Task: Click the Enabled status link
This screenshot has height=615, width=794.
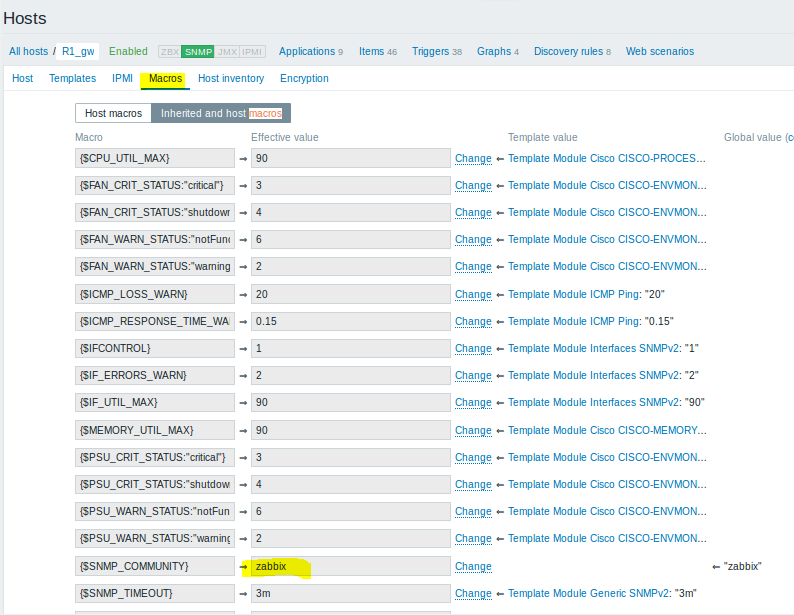Action: point(128,51)
